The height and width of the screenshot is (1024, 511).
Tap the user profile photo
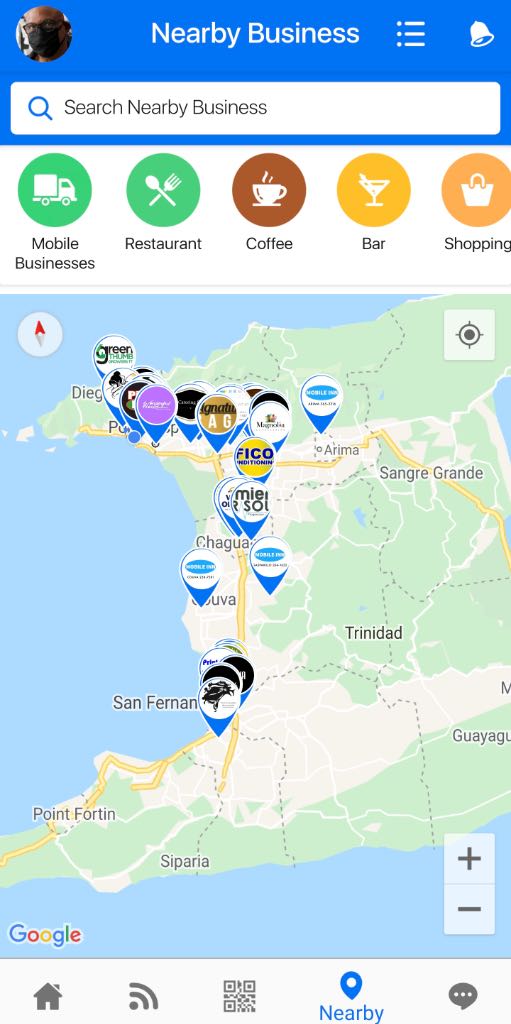click(44, 34)
